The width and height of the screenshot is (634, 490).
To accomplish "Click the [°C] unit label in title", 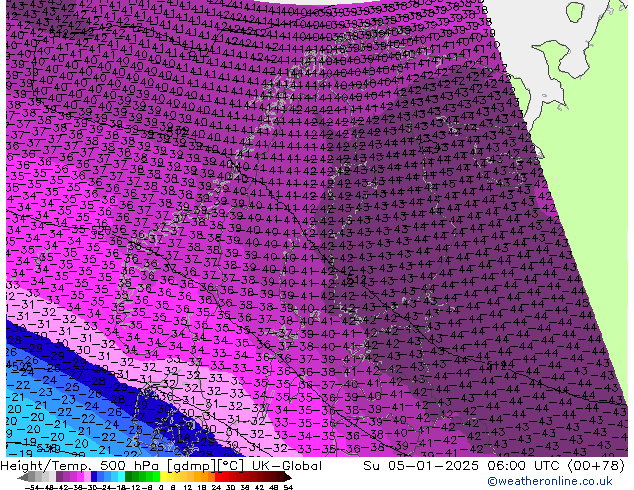I will click(x=232, y=466).
